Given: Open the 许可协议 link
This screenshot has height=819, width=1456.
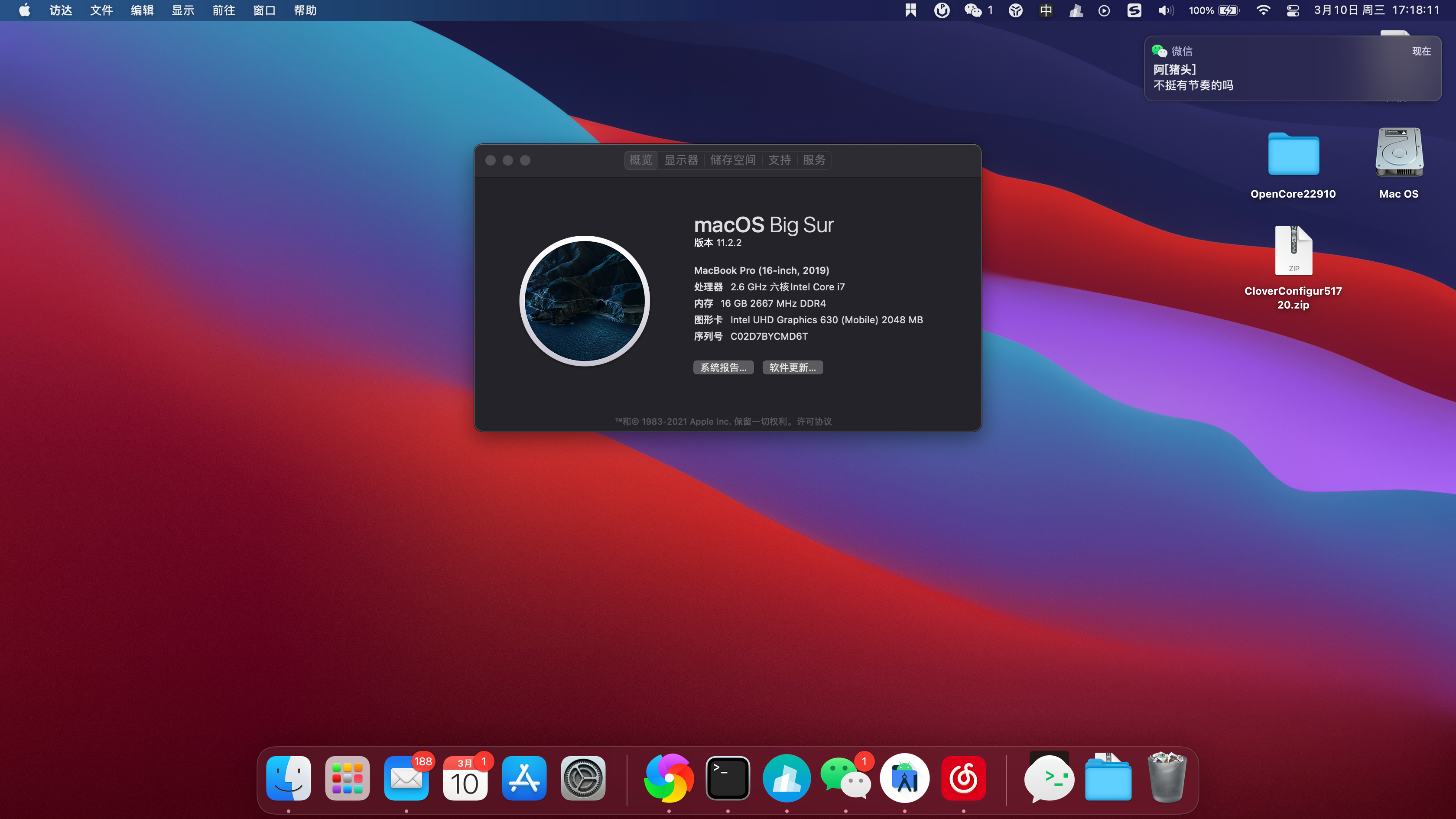Looking at the screenshot, I should tap(814, 422).
